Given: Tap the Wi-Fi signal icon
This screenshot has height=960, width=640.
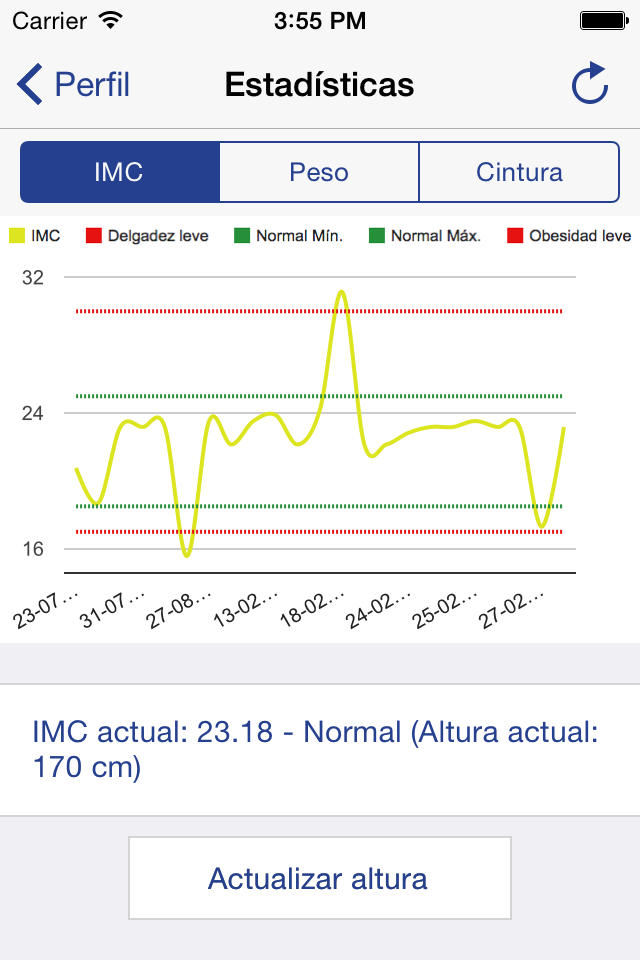Looking at the screenshot, I should click(x=111, y=20).
